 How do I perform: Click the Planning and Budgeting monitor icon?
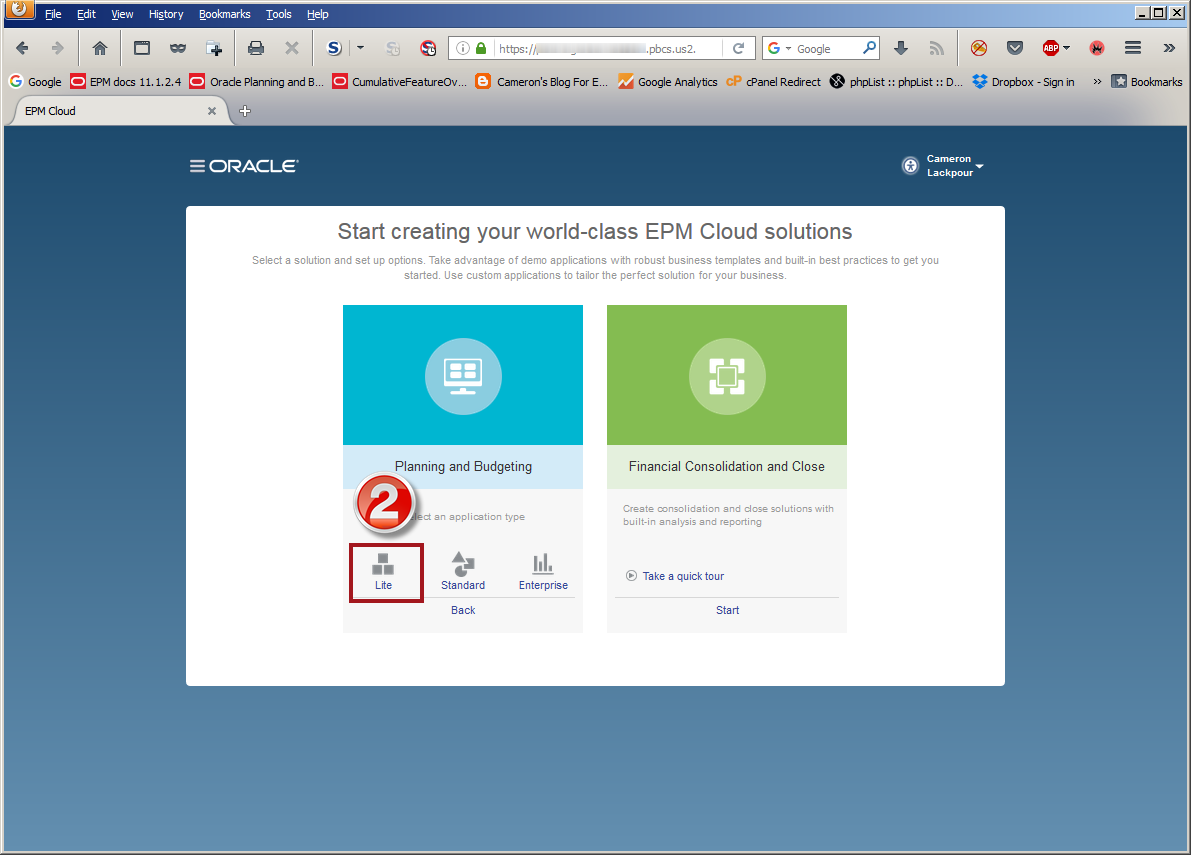coord(463,376)
